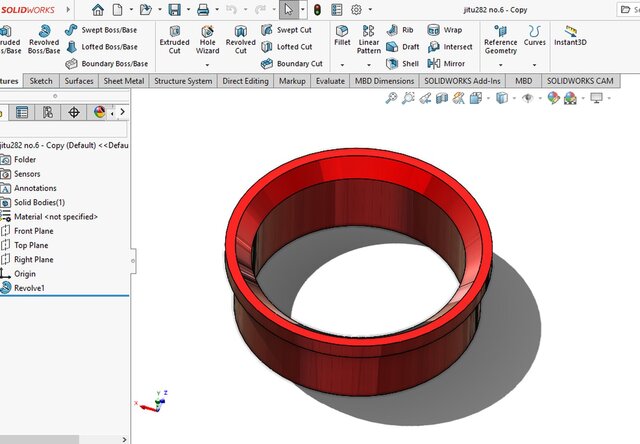Switch to the Sheet Metal tab
640x444 pixels.
click(x=124, y=81)
